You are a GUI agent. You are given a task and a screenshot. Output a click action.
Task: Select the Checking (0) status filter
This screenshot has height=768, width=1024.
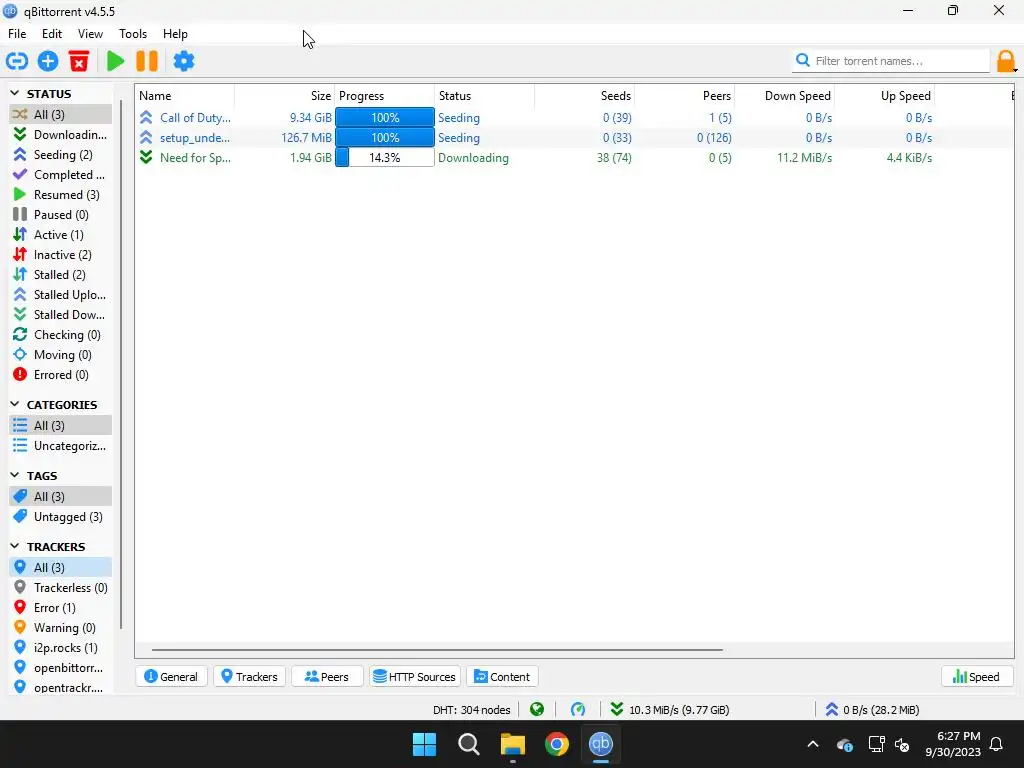[x=61, y=335]
